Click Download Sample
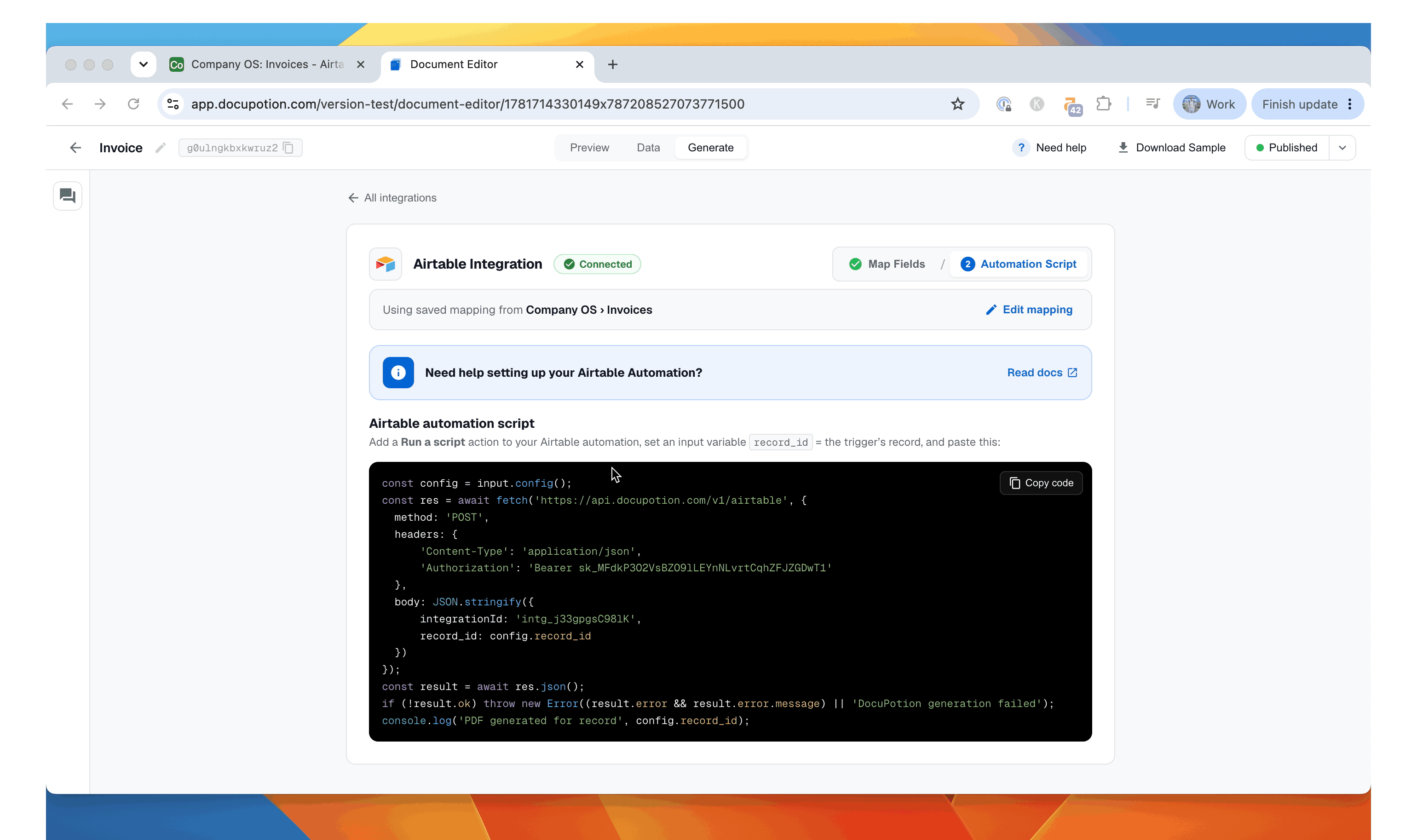The image size is (1417, 840). 1171,148
